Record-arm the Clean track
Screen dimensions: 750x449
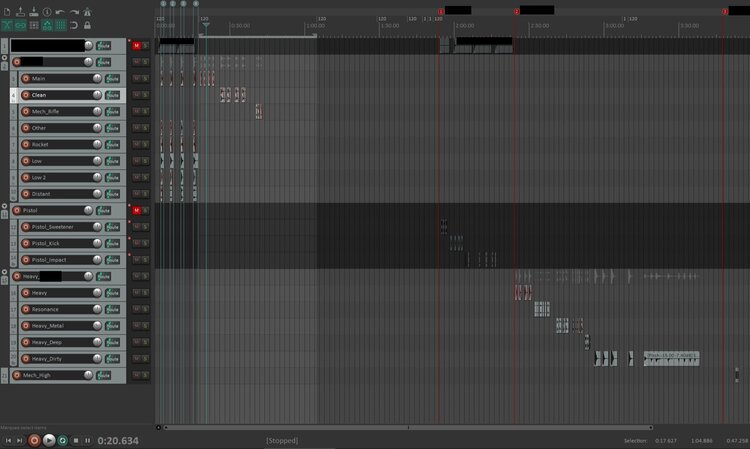[26, 95]
